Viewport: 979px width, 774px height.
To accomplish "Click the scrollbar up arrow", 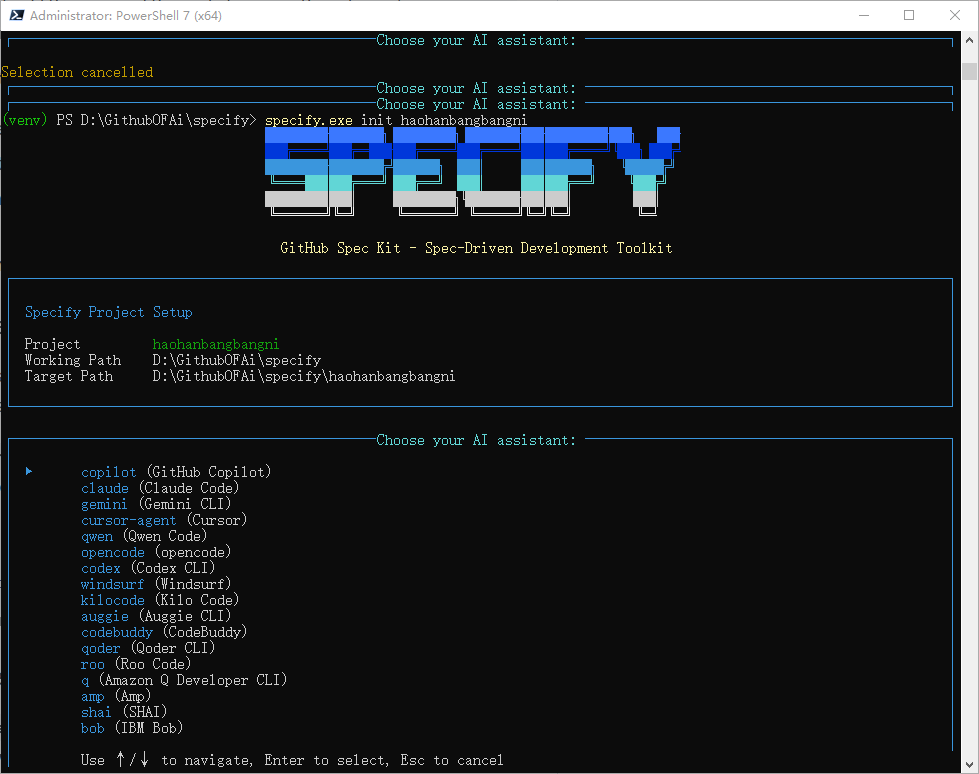I will [969, 41].
